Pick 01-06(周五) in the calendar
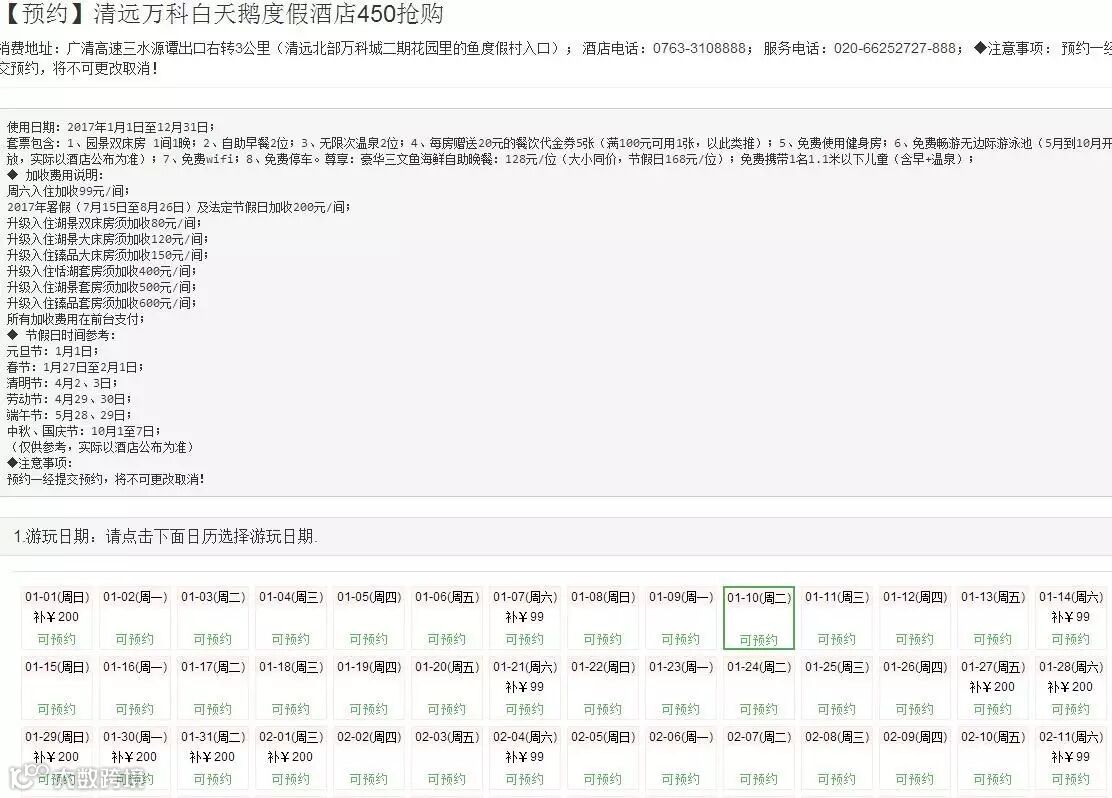Image resolution: width=1112 pixels, height=798 pixels. click(447, 618)
